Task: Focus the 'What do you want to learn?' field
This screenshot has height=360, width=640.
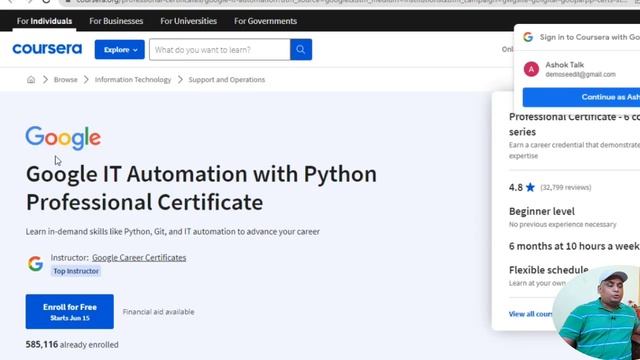Action: tap(220, 49)
